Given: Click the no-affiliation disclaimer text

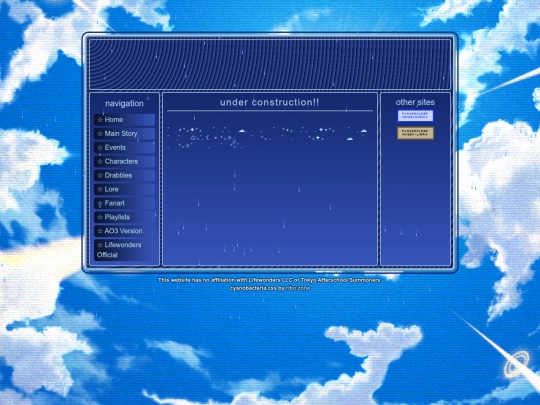Looking at the screenshot, I should click(x=270, y=280).
